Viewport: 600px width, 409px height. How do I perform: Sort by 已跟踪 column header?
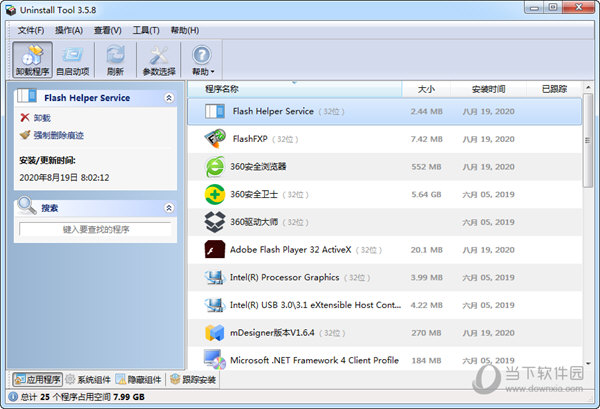(x=554, y=89)
